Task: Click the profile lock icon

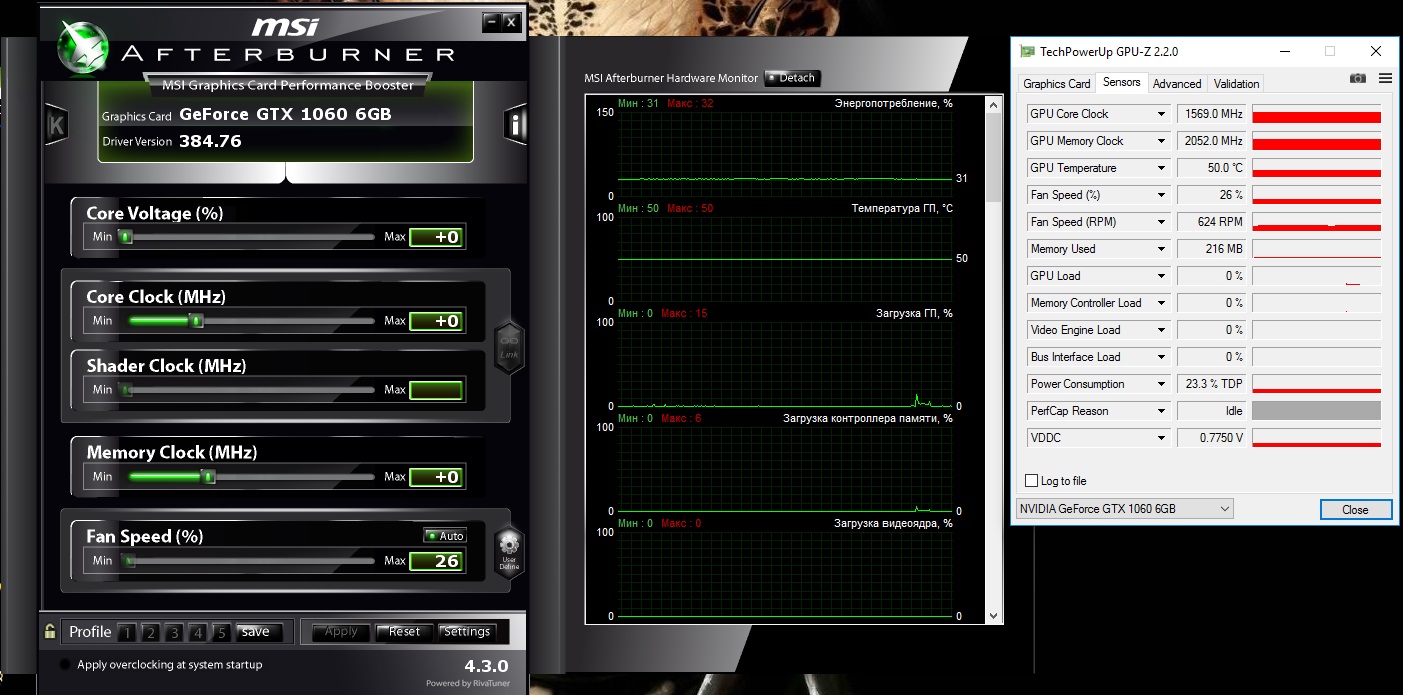Action: [x=50, y=631]
